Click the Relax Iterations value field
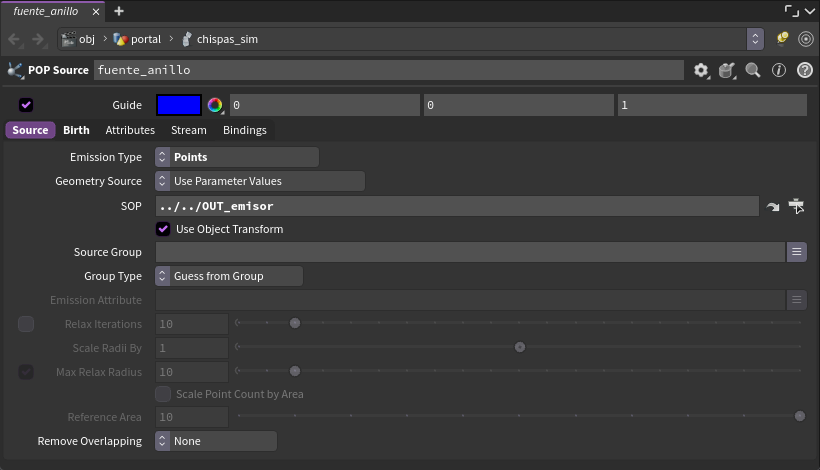The image size is (820, 470). [192, 324]
